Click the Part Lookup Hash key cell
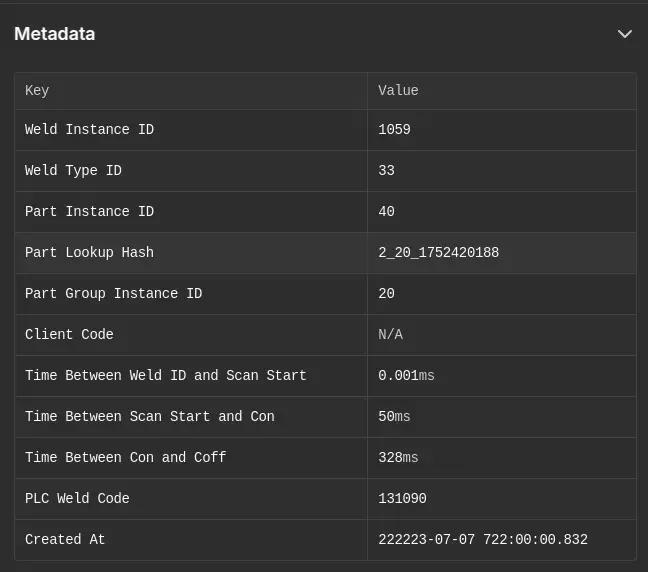The height and width of the screenshot is (572, 648). point(191,253)
